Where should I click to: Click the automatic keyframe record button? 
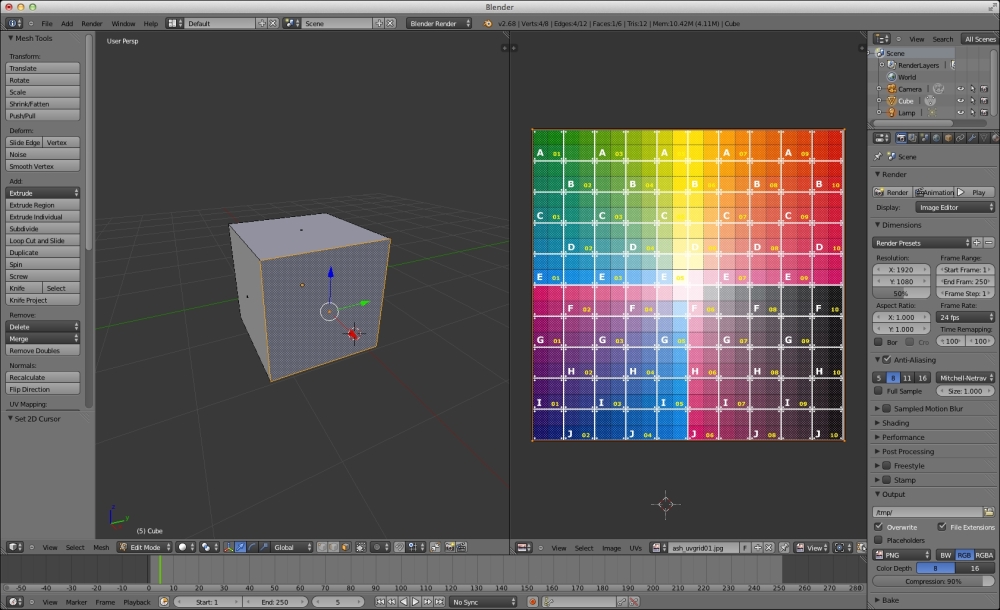tap(533, 602)
